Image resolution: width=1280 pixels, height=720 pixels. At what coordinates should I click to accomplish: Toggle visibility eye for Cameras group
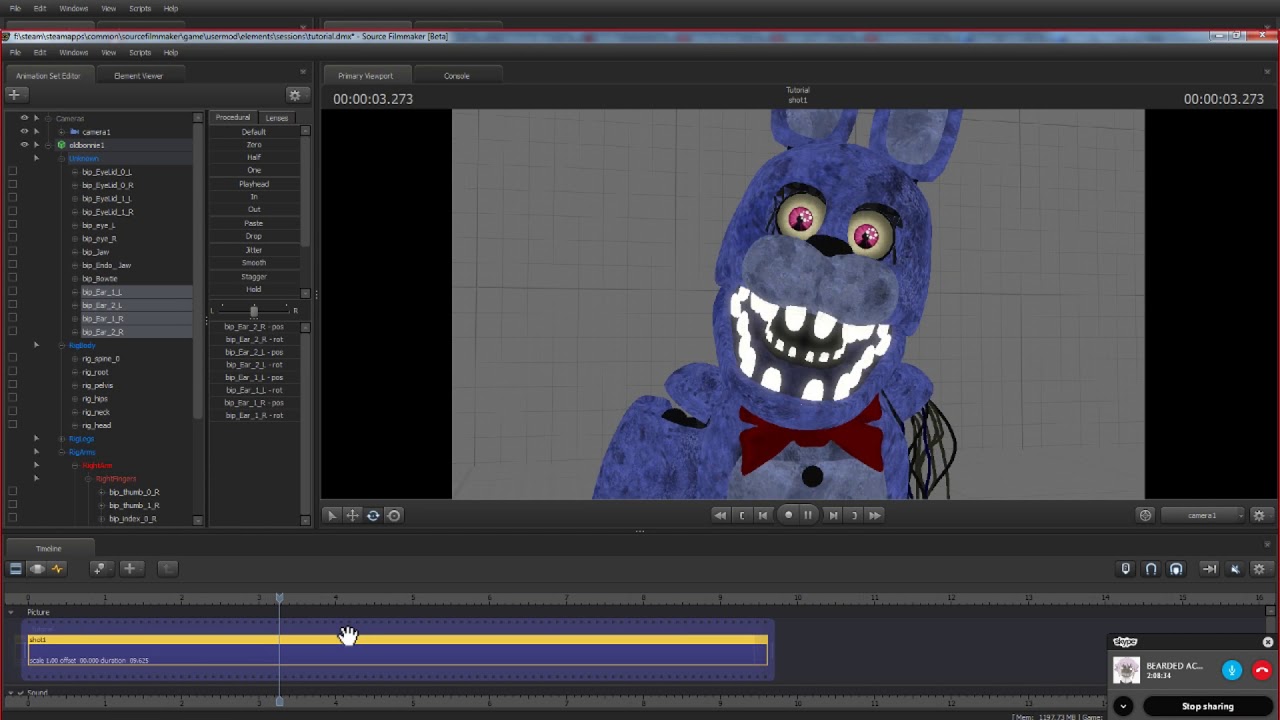(x=24, y=118)
